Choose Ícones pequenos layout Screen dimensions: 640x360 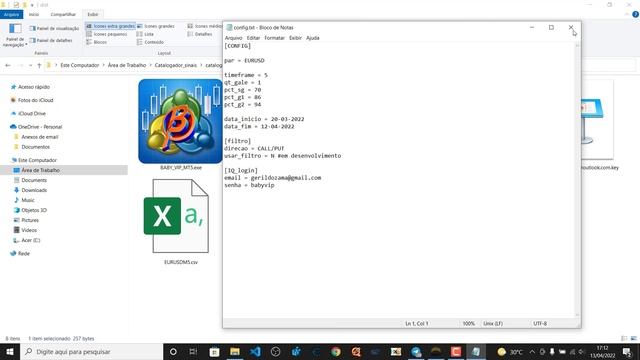point(107,34)
